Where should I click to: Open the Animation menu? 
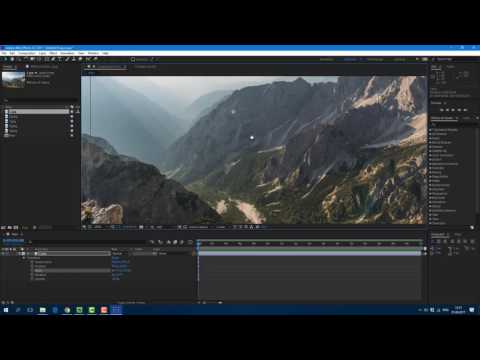point(67,53)
